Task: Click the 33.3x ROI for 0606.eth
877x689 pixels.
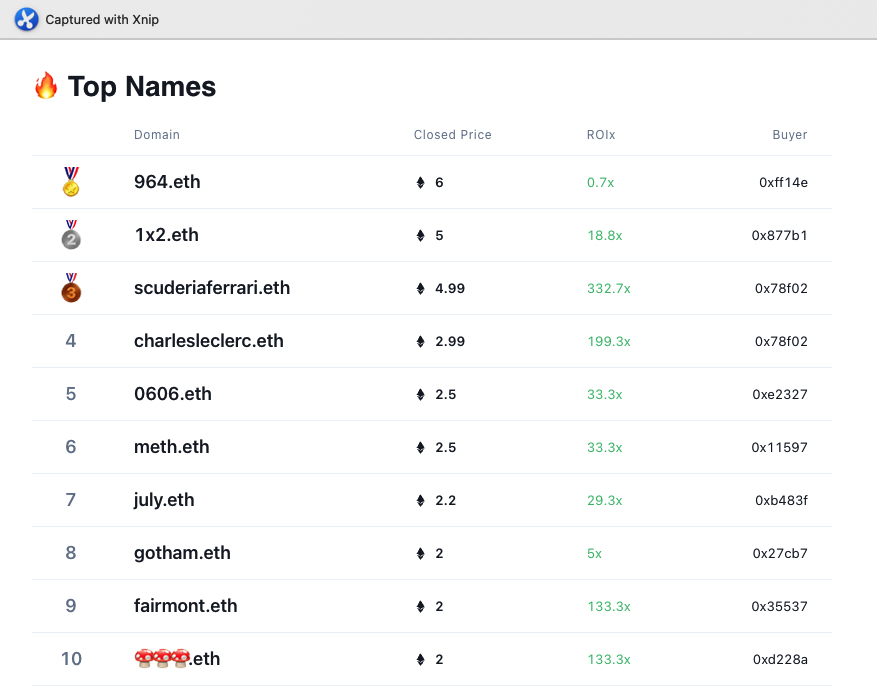Action: [x=605, y=394]
